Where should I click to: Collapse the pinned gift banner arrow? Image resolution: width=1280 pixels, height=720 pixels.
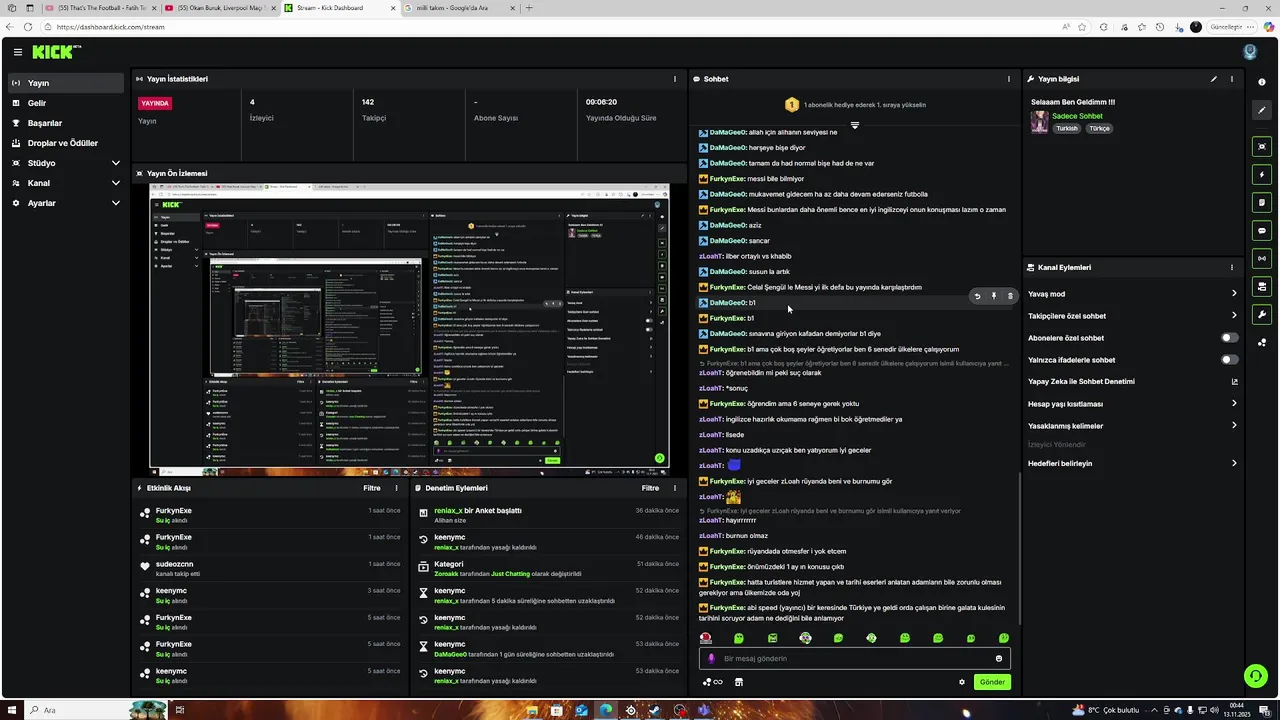click(854, 125)
